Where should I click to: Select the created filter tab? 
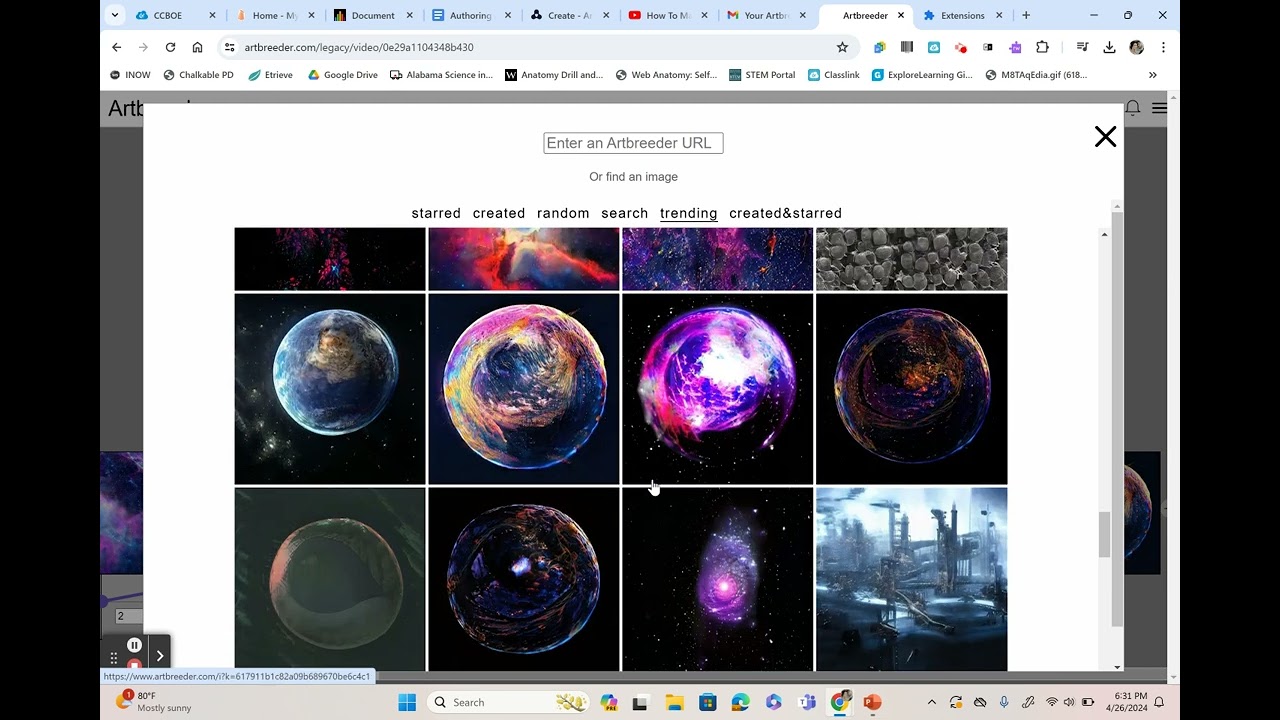tap(499, 213)
